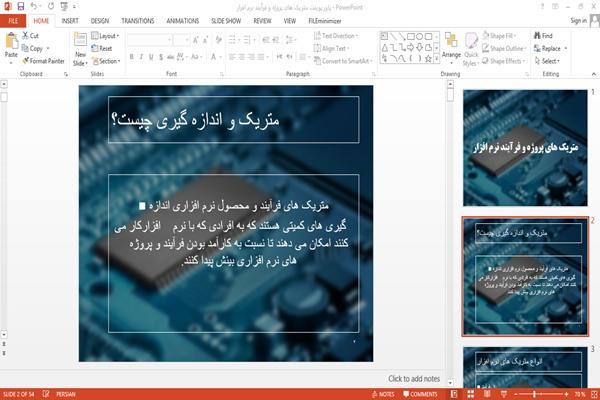Activate the Format Painter brush
This screenshot has width=600, height=400.
26,61
